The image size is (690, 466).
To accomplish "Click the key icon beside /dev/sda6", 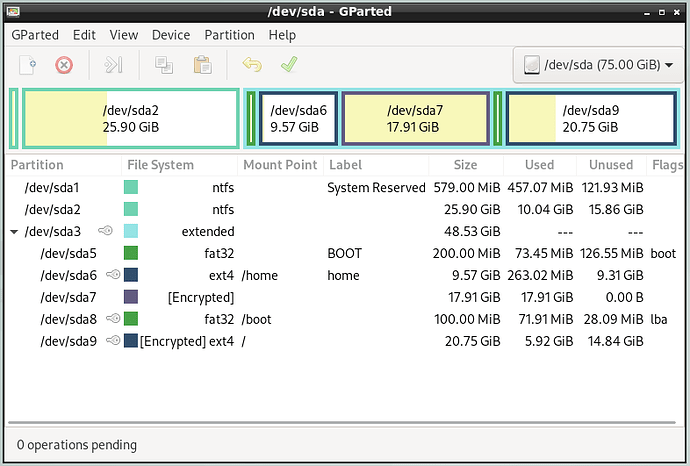I will [x=113, y=275].
